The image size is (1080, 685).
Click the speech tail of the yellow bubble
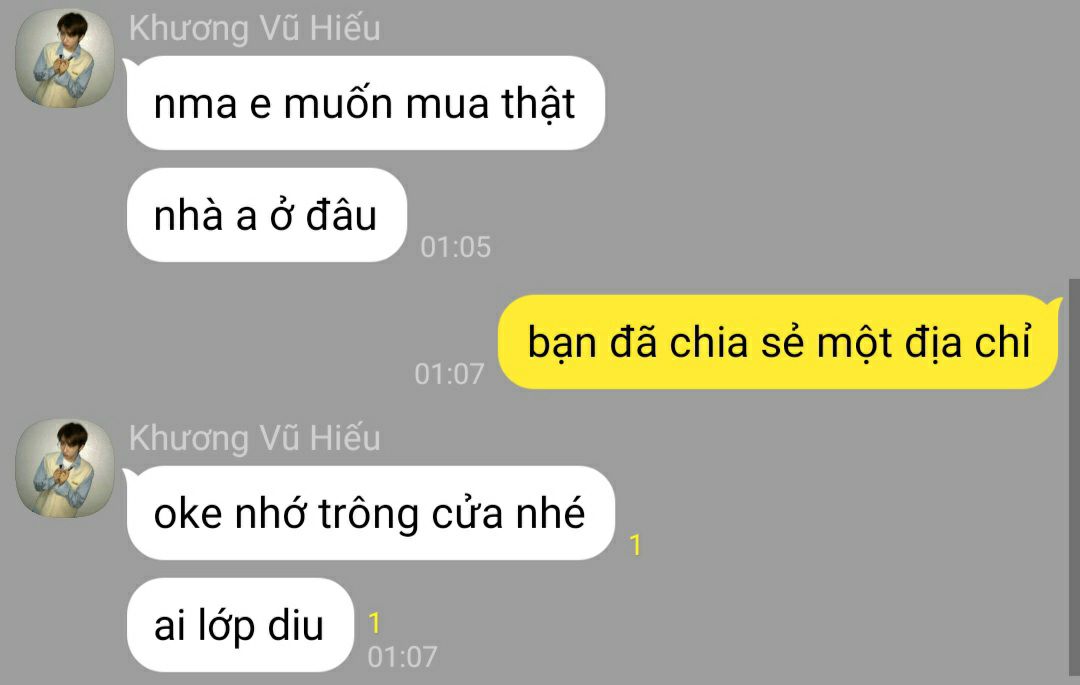coord(1055,304)
